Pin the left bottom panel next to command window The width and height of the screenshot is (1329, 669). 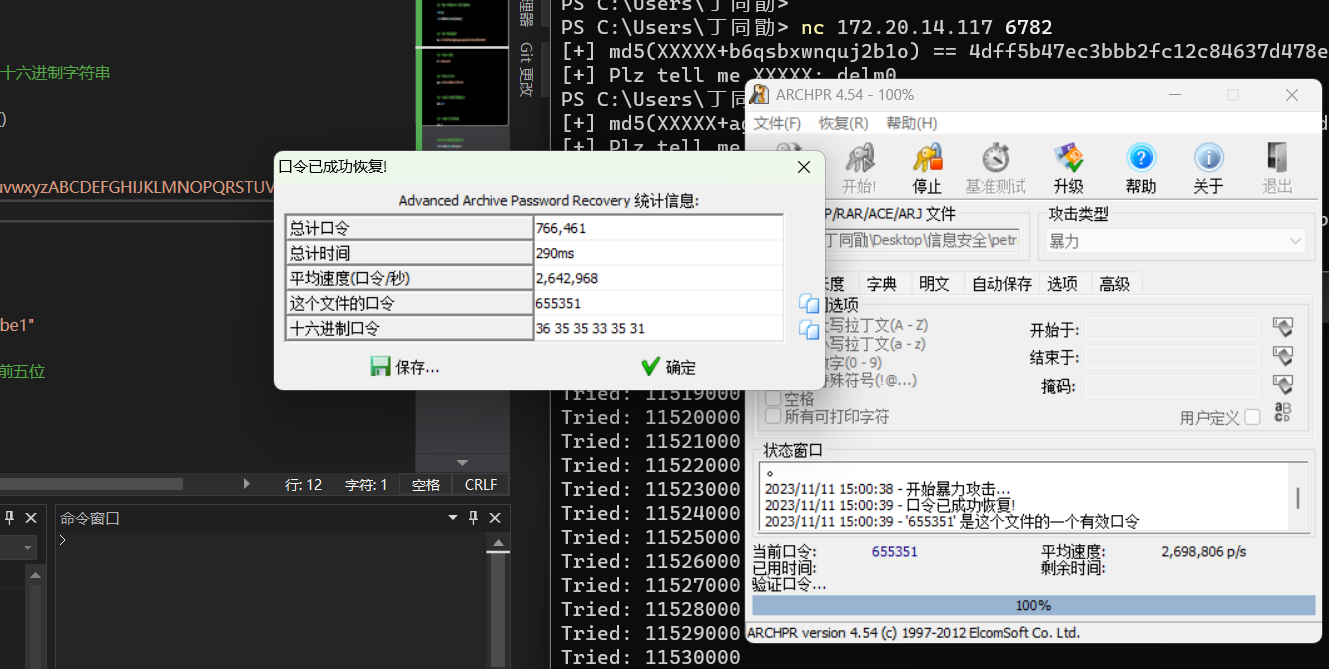pyautogui.click(x=10, y=518)
